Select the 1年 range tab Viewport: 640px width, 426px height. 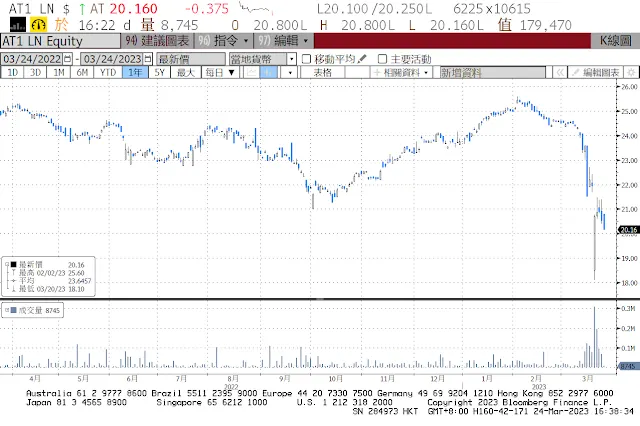click(x=135, y=73)
